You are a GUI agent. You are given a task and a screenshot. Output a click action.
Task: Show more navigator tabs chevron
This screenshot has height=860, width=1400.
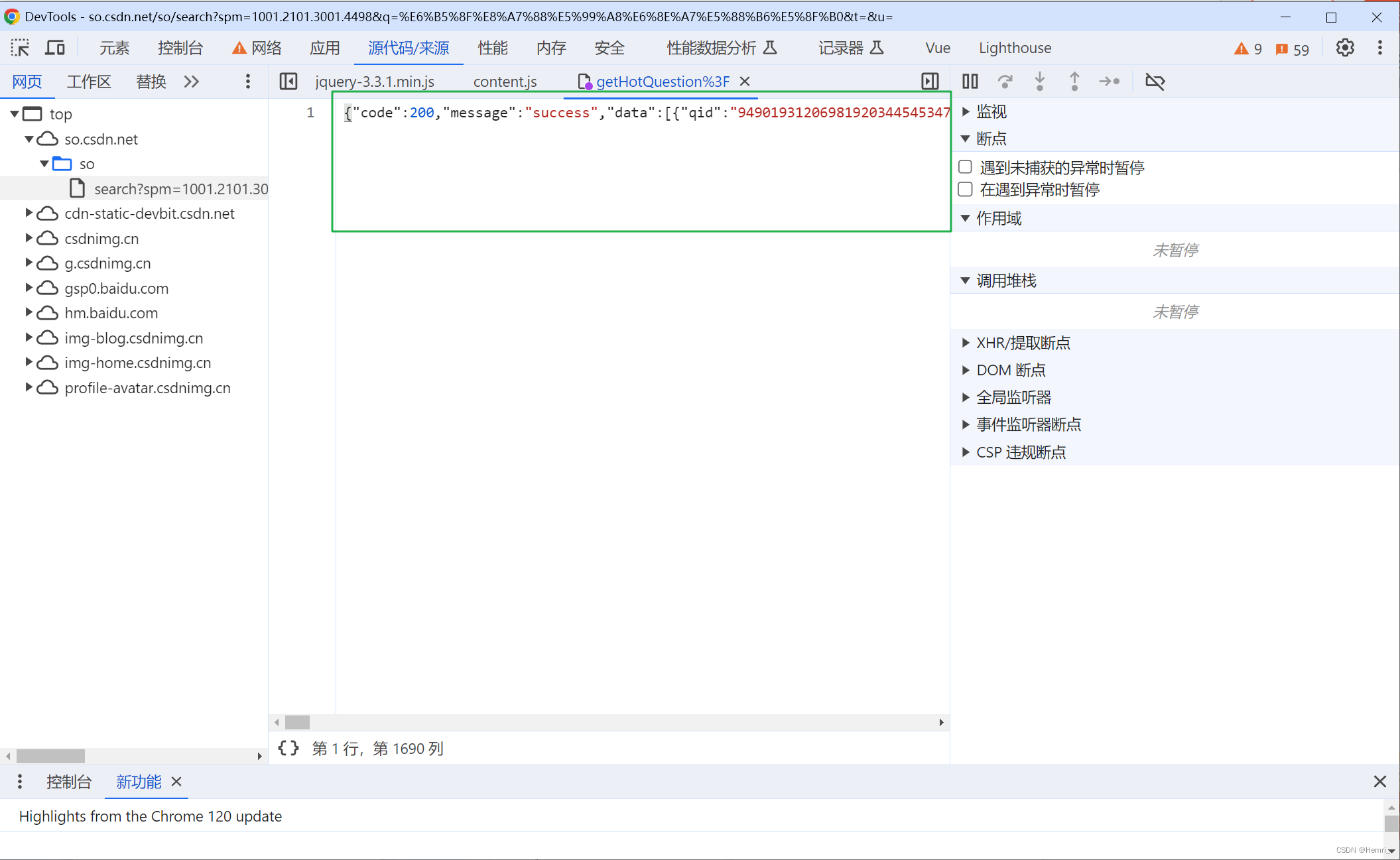192,82
